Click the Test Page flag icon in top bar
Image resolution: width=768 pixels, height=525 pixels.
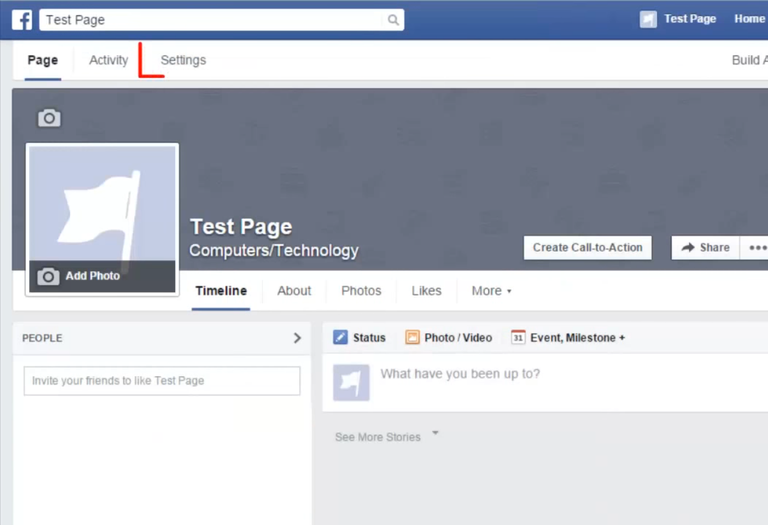(649, 19)
